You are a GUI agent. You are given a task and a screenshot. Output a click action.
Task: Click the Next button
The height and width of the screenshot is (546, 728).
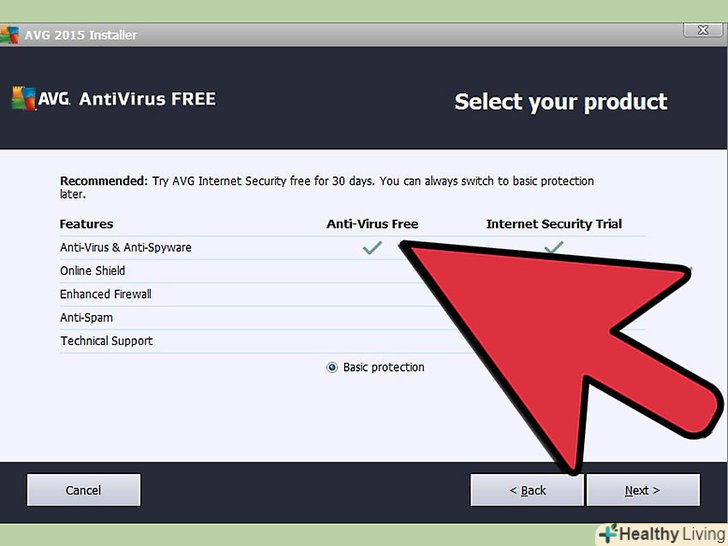[x=643, y=490]
